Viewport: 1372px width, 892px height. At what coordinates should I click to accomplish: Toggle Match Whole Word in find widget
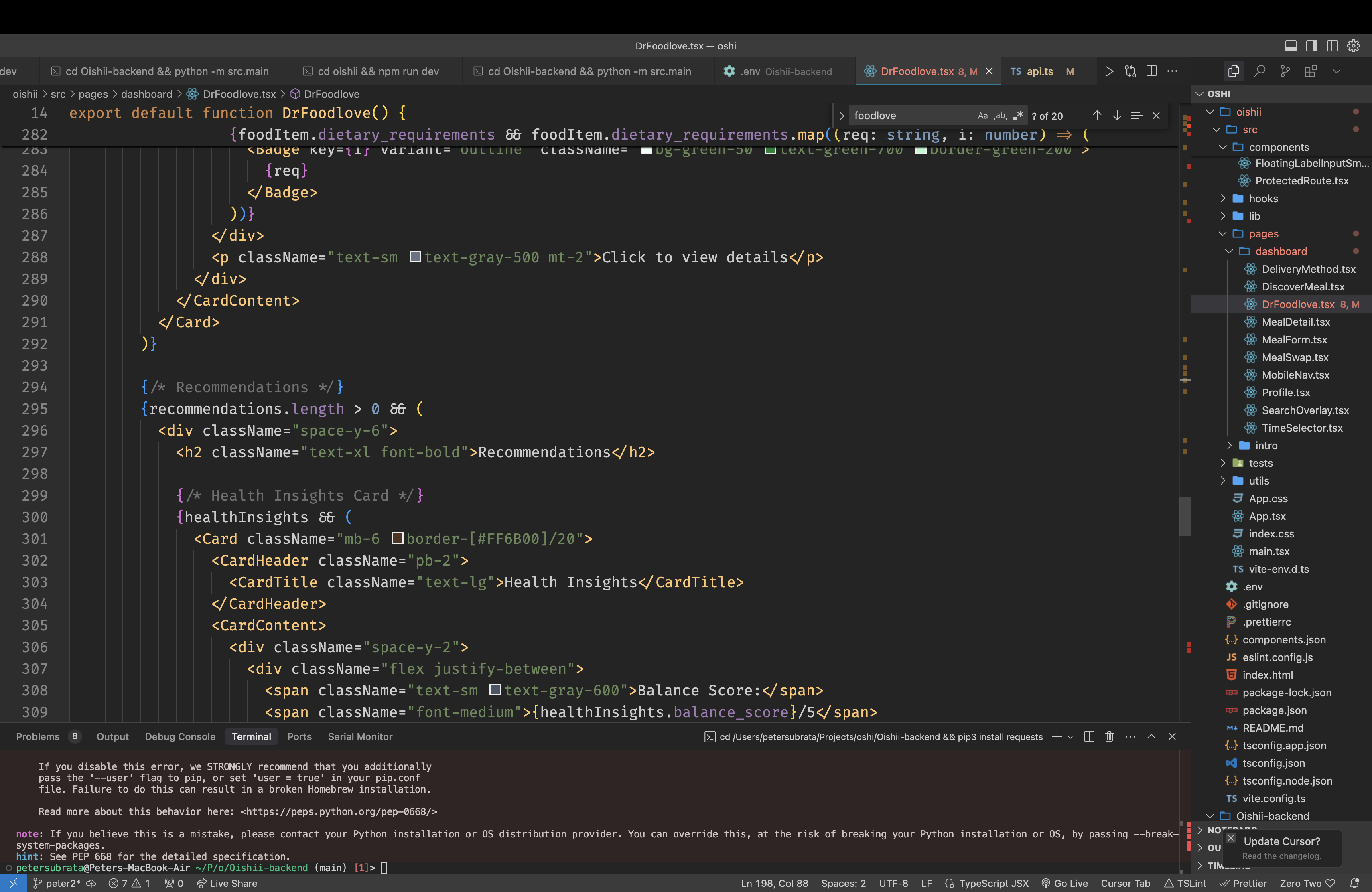tap(1000, 116)
